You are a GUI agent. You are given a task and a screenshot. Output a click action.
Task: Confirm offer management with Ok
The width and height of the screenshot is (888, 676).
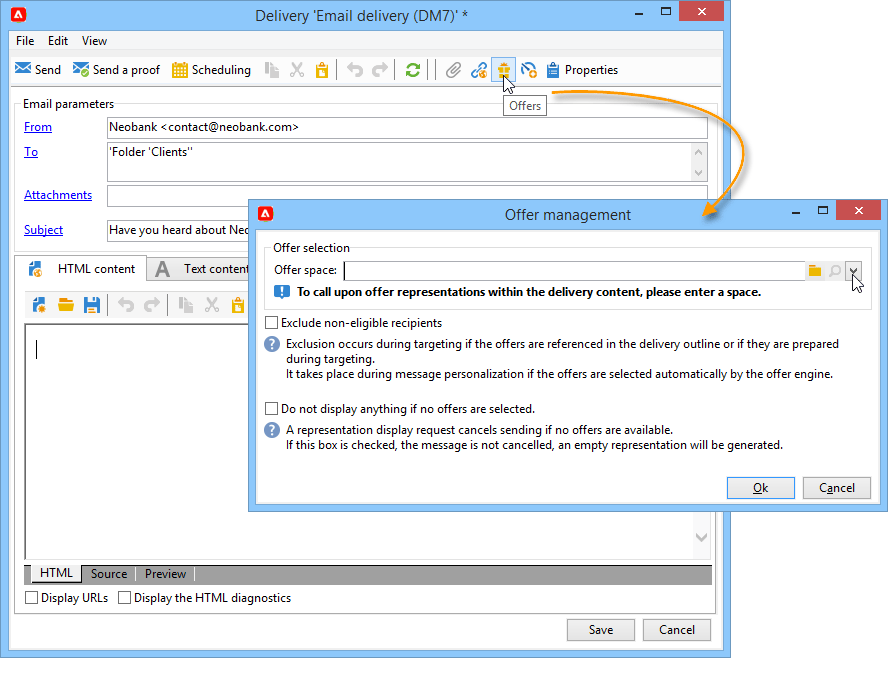760,488
